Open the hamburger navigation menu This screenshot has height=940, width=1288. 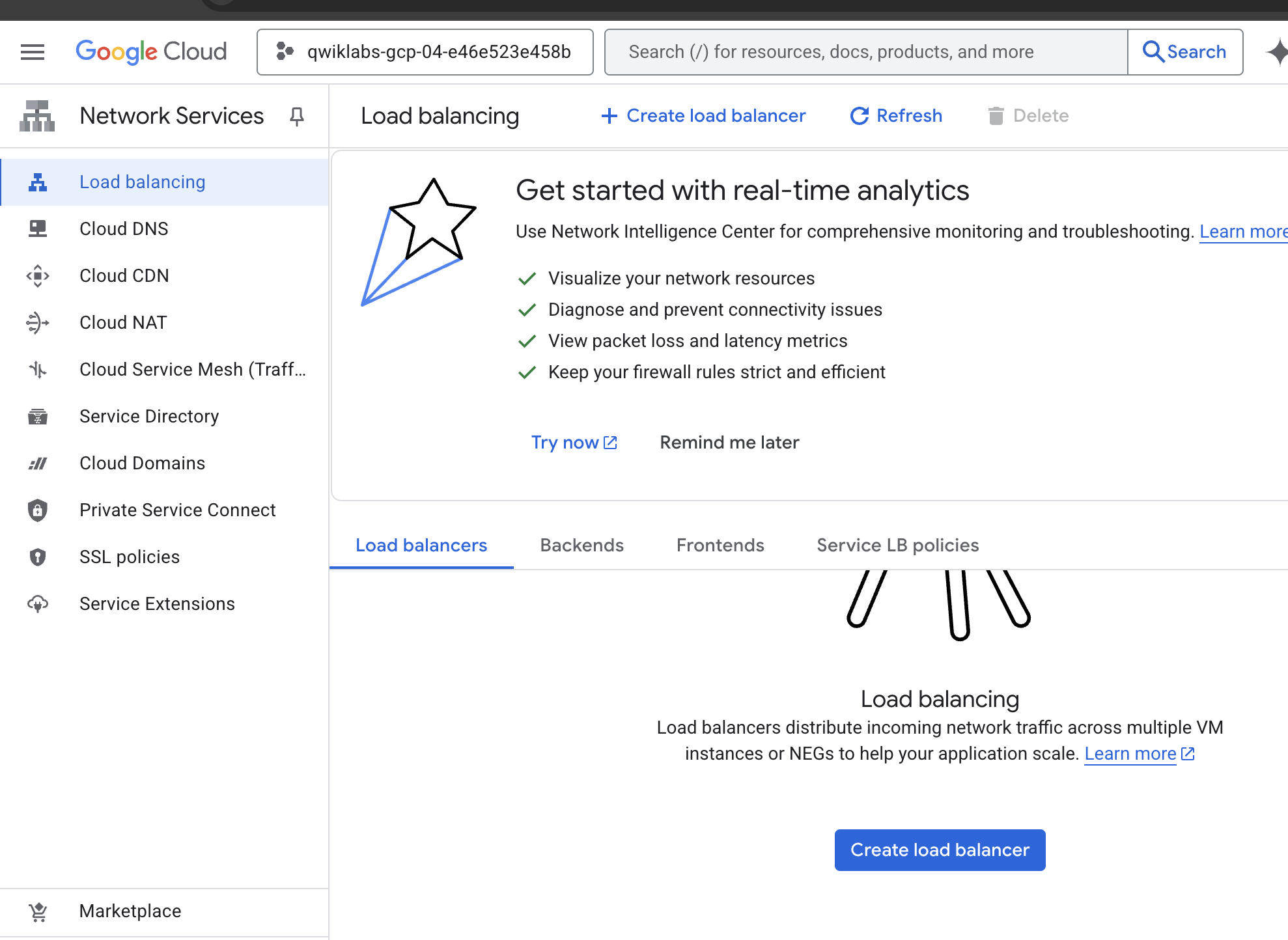[x=33, y=52]
